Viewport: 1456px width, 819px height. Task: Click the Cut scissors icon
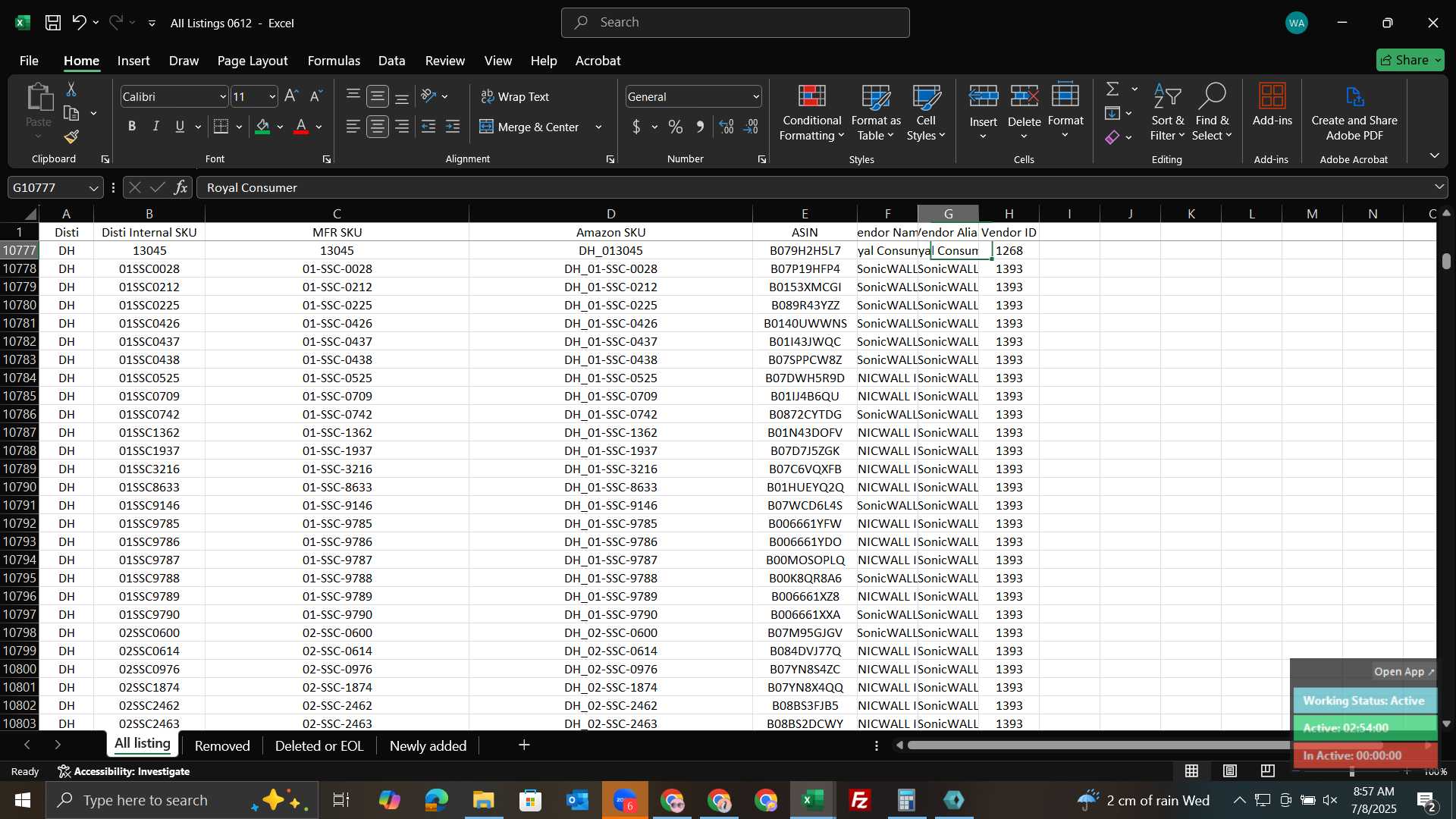71,89
